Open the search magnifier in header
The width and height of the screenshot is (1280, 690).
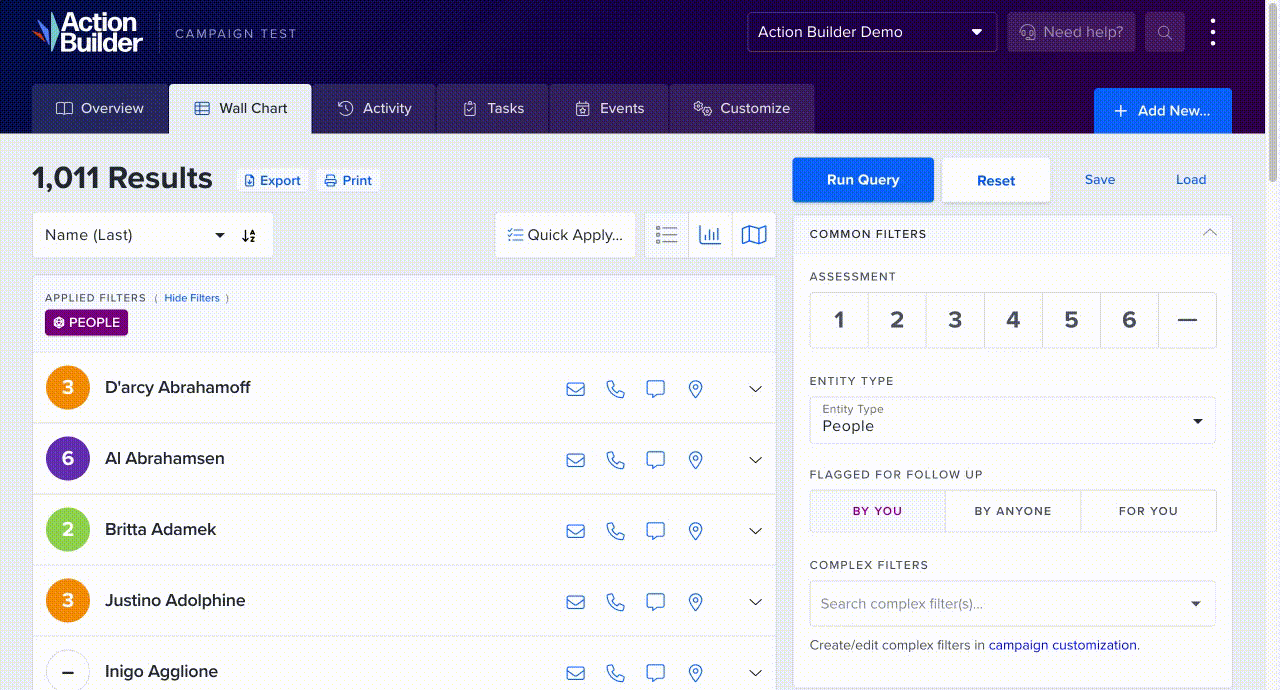(1165, 32)
